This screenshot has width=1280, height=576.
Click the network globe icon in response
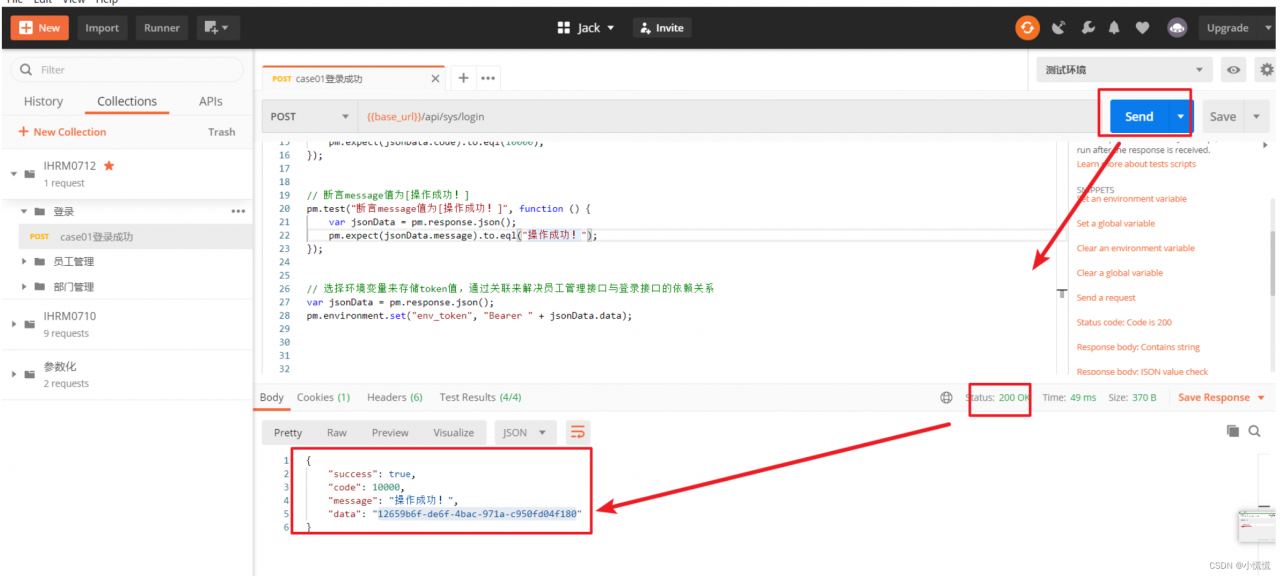tap(946, 398)
